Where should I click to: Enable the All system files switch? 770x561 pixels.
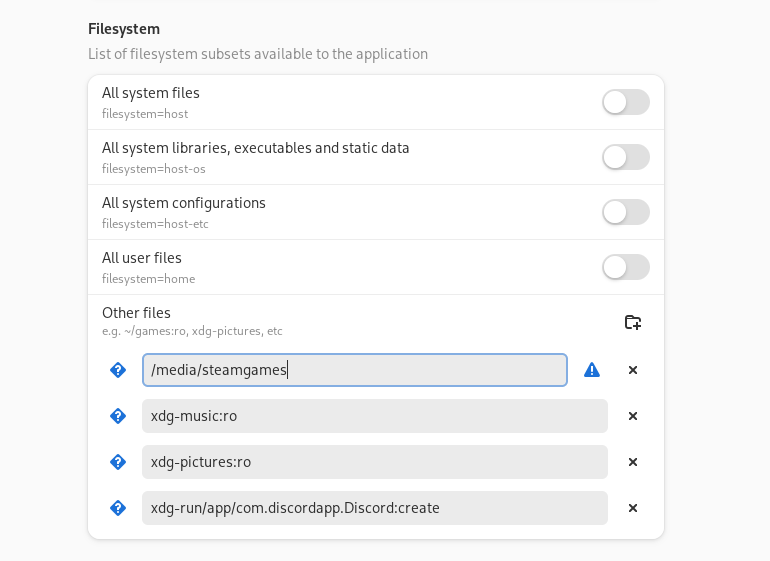(626, 102)
